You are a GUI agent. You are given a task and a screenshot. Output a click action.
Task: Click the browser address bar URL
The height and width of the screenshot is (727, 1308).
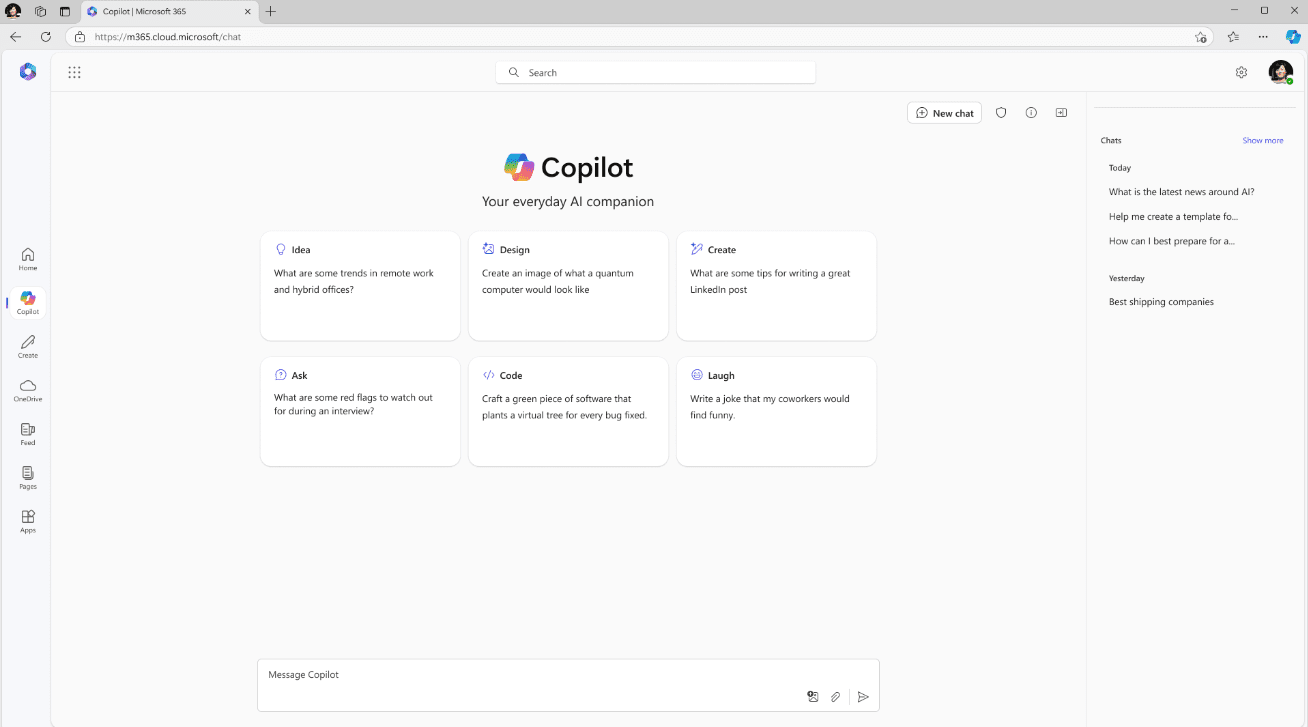[168, 37]
